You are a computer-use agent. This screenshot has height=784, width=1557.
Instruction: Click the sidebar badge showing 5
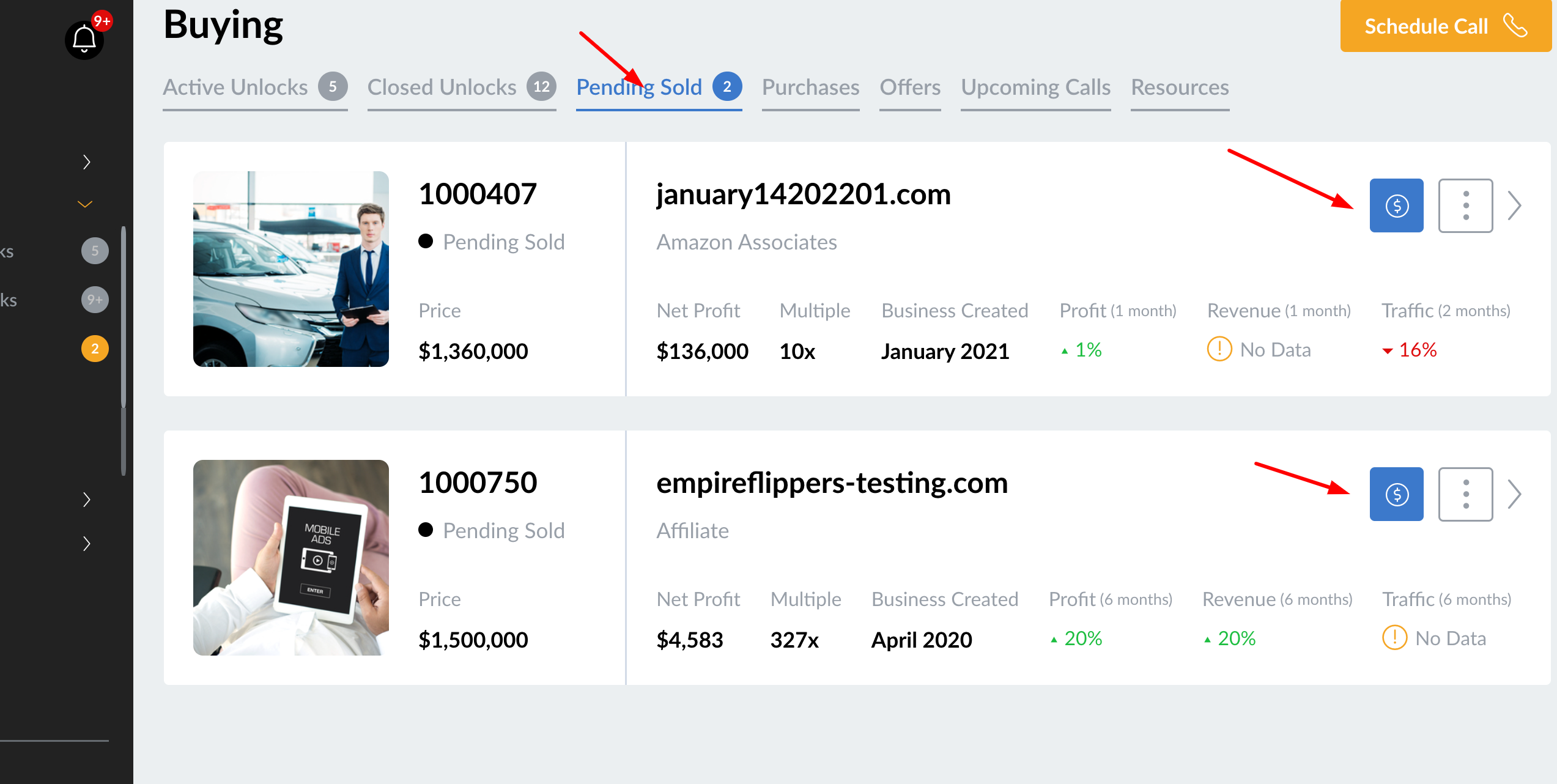(x=95, y=251)
